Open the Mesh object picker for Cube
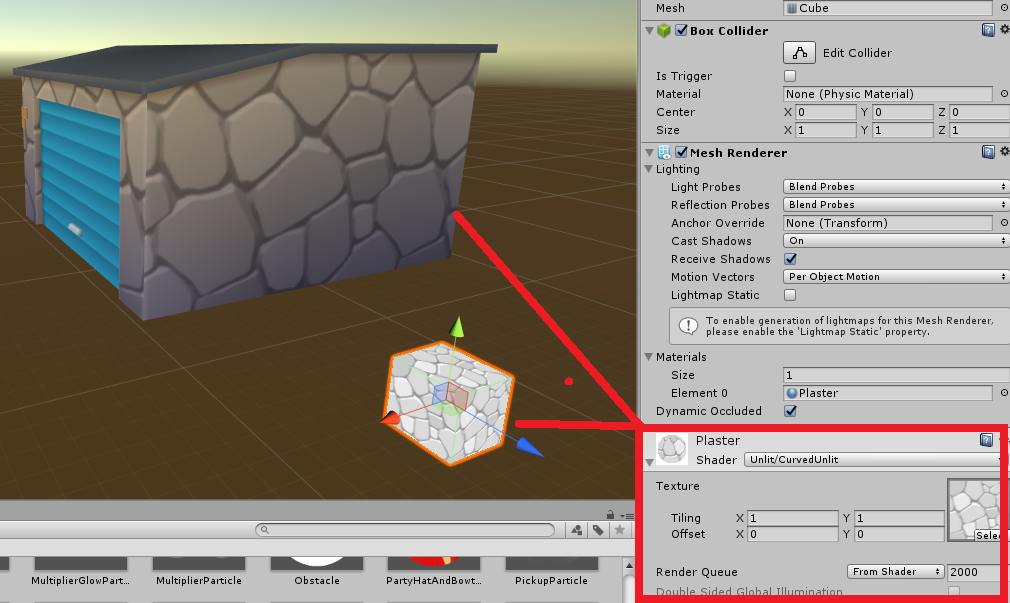 tap(1004, 8)
